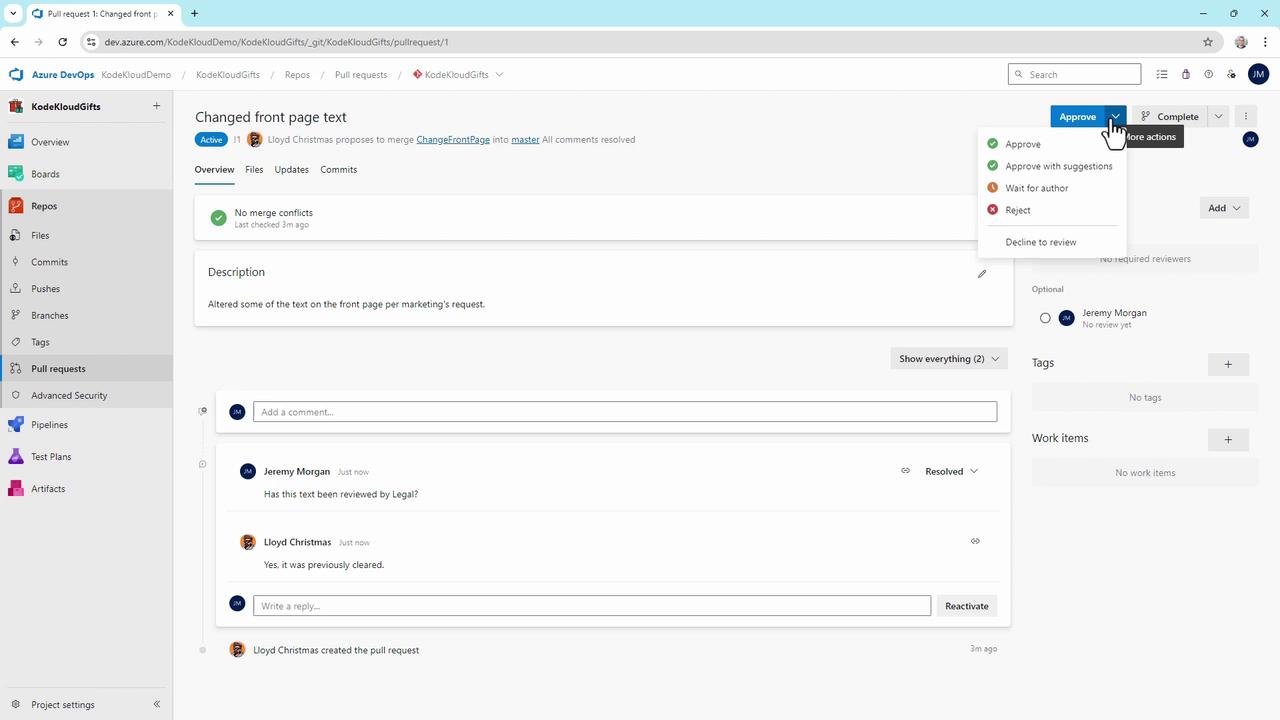Select Reject from the vote menu

pos(1052,210)
